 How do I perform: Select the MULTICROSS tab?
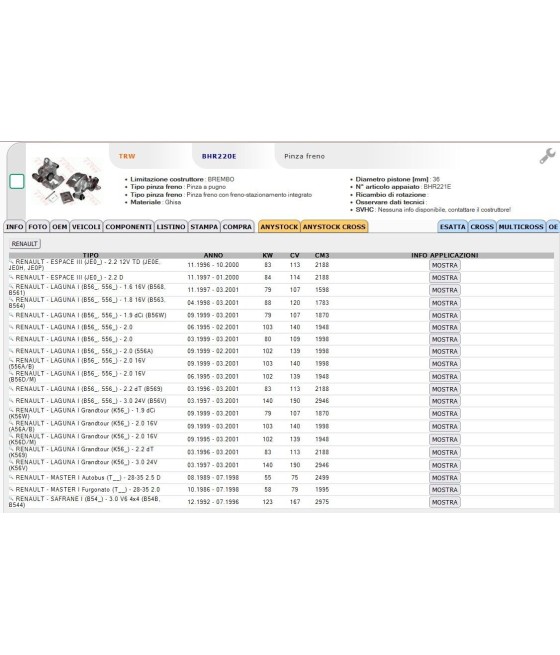tap(521, 226)
